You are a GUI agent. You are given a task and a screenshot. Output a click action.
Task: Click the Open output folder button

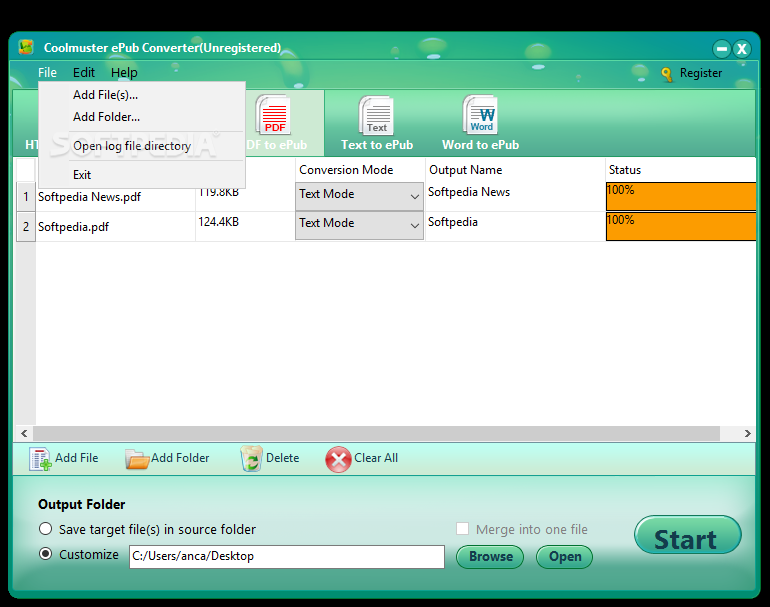[x=564, y=557]
